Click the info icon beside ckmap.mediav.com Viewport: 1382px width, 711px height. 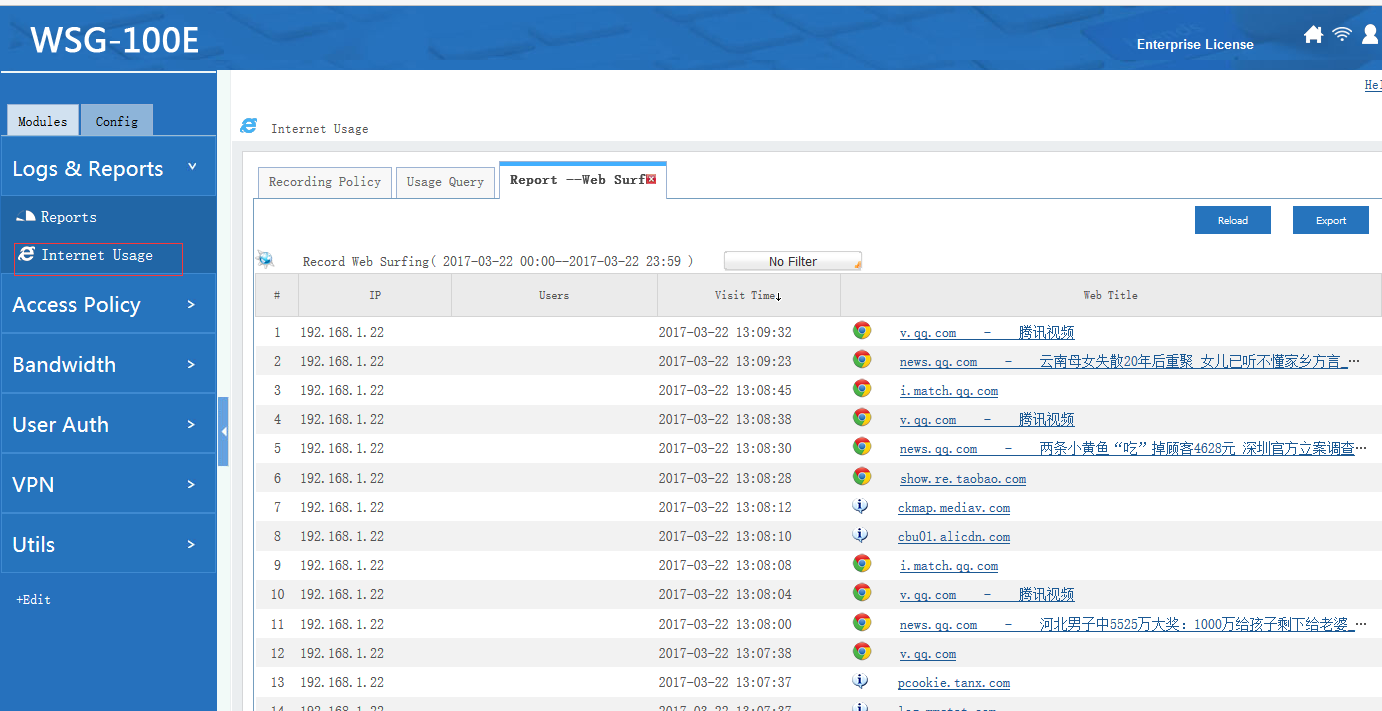(860, 506)
